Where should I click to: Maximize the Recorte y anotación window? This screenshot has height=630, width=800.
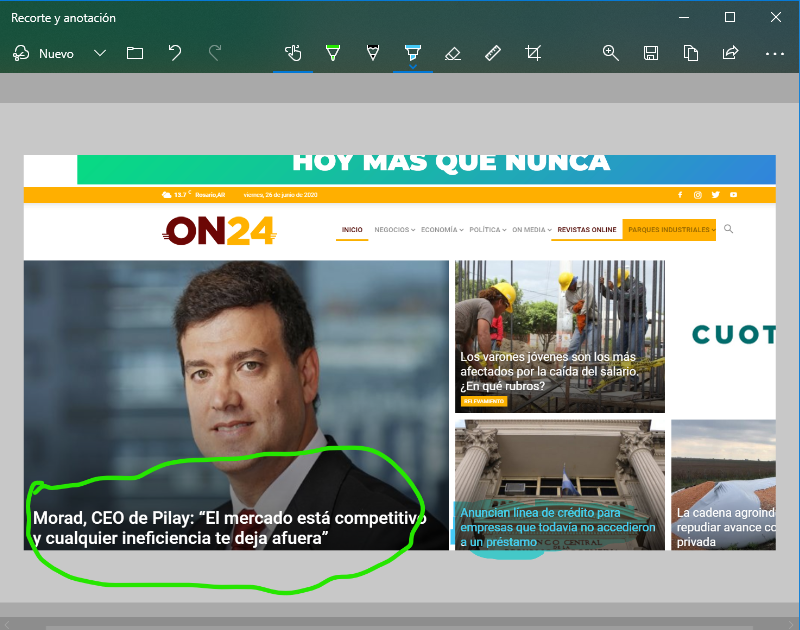click(730, 17)
